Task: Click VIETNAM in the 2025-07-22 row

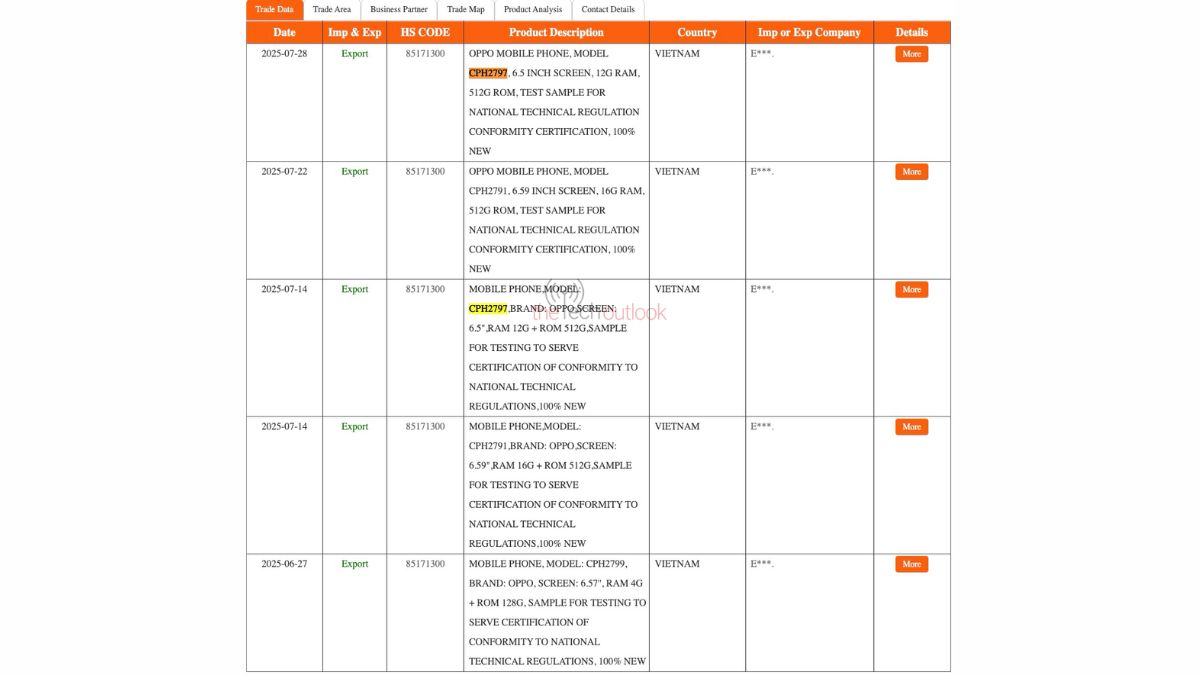Action: point(676,171)
